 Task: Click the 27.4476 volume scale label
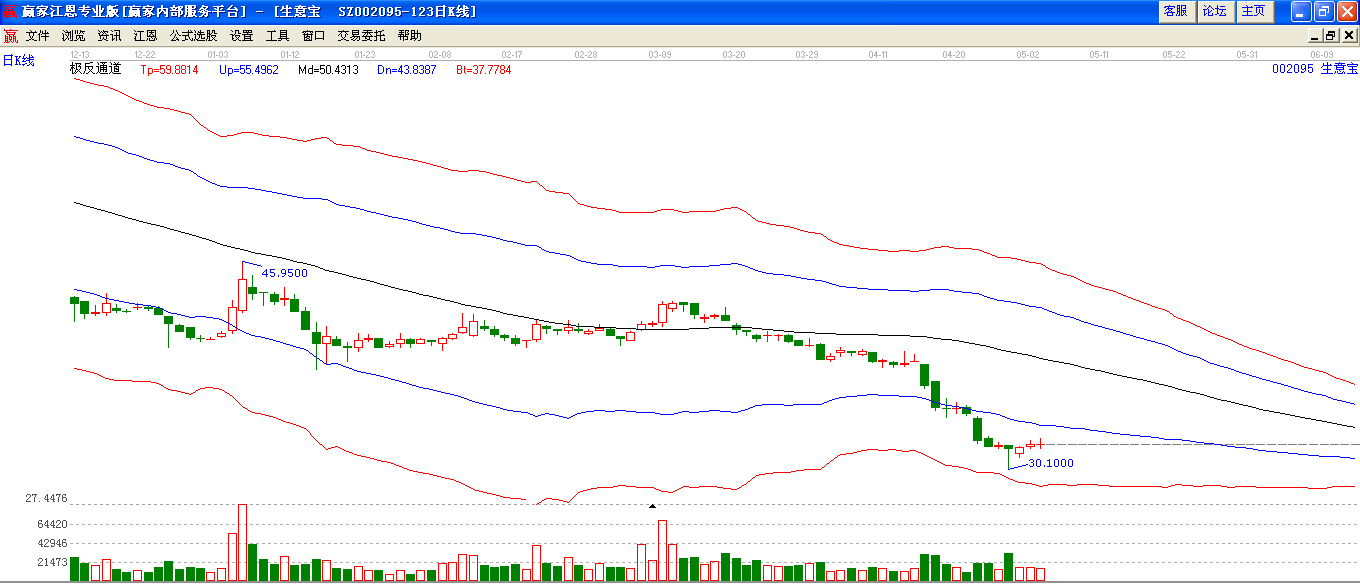46,498
